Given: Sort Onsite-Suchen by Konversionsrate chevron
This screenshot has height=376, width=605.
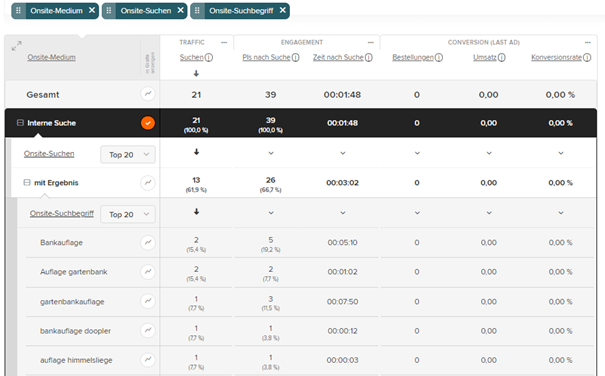Looking at the screenshot, I should coord(561,153).
